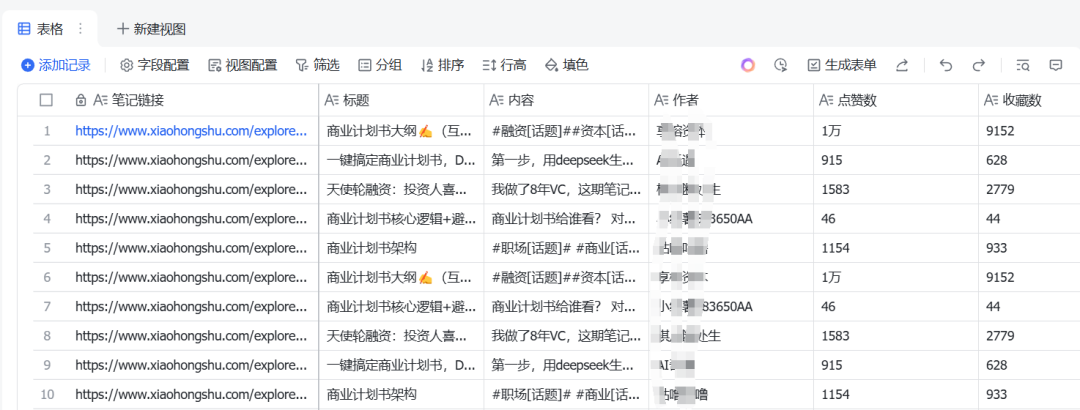The image size is (1080, 410).
Task: Click 标题 cell 商业计划书架构 in row 5
Action: [x=402, y=248]
